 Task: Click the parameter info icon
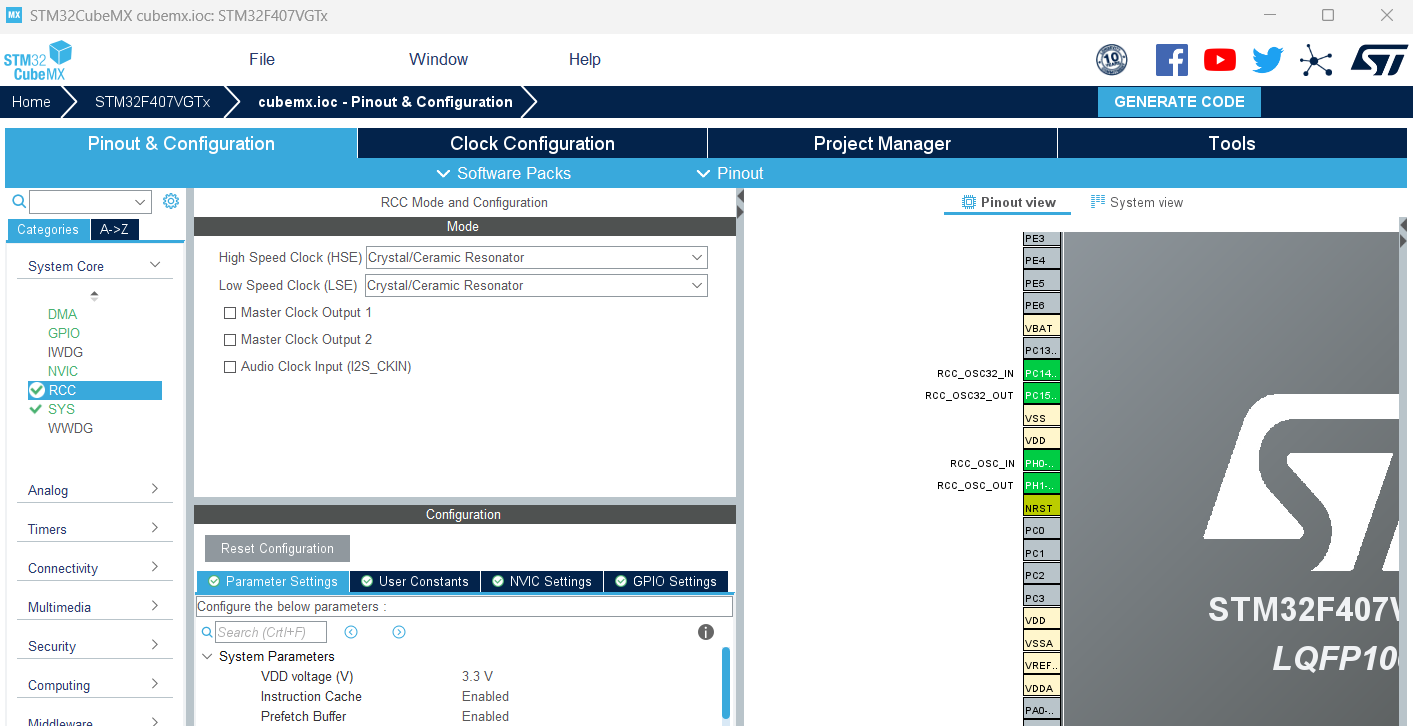706,632
